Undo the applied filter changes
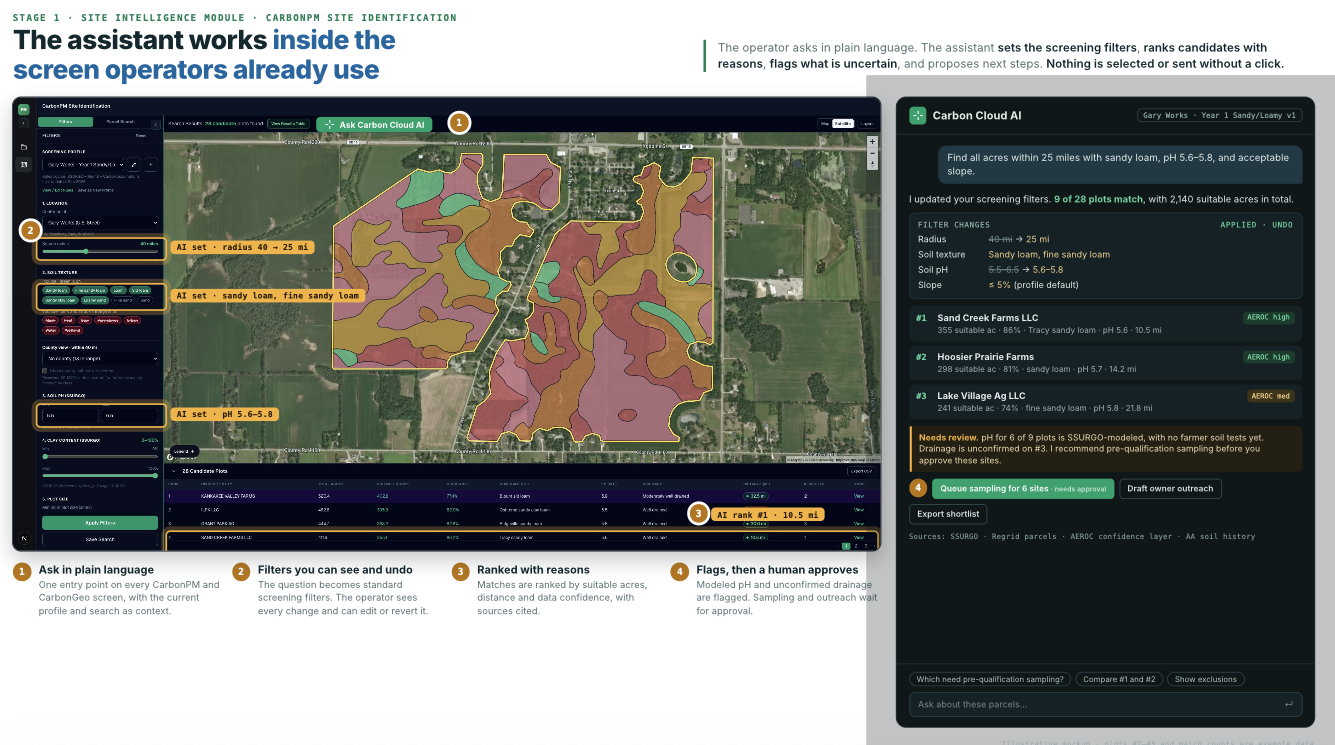 pyautogui.click(x=1281, y=225)
